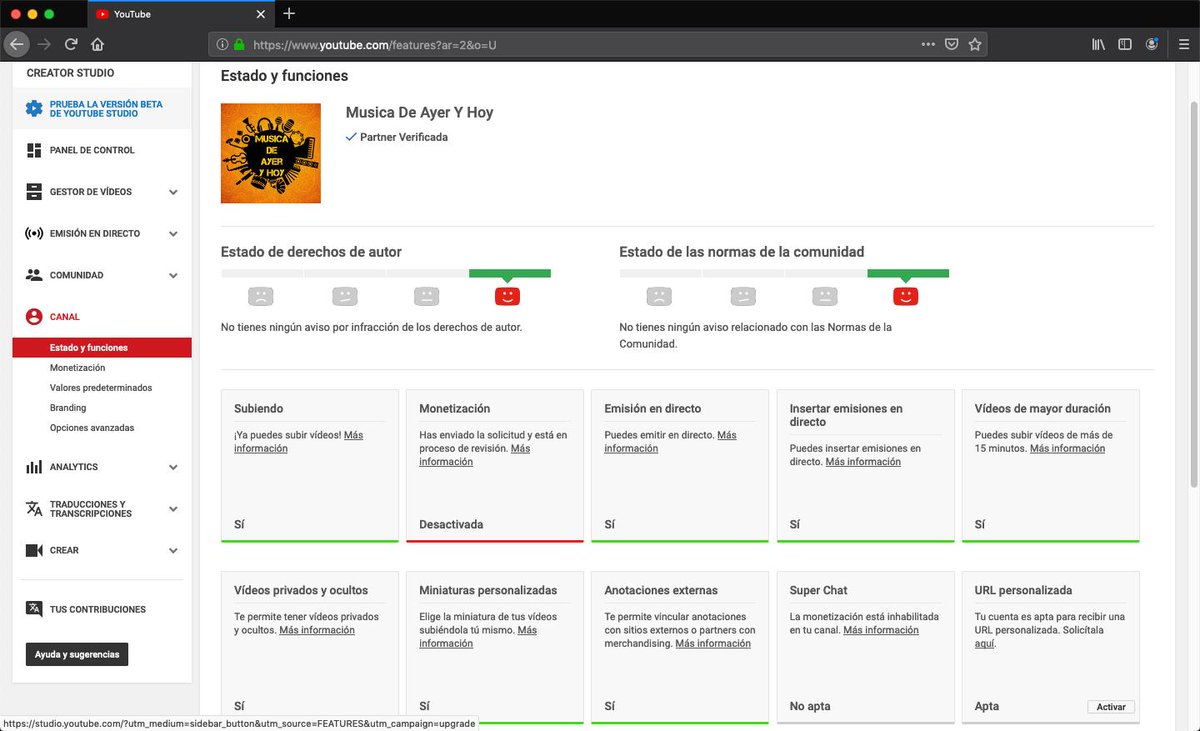Expand the Emisión en directo chevron
1200x731 pixels.
tap(173, 233)
